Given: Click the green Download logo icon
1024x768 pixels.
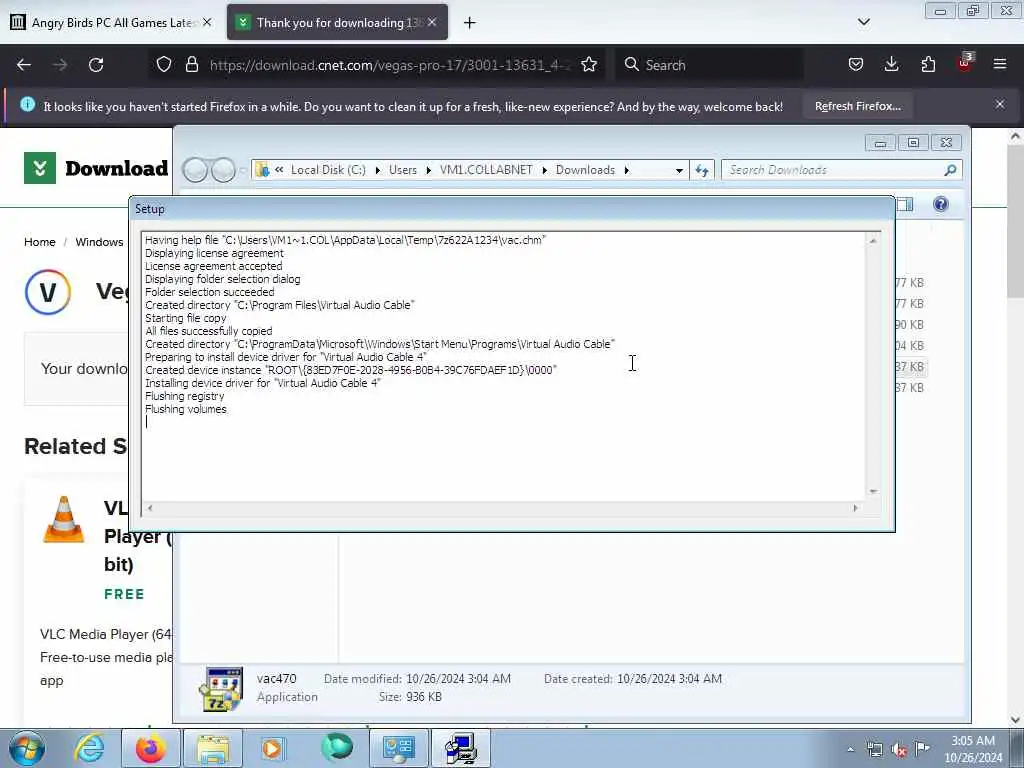Looking at the screenshot, I should 40,168.
